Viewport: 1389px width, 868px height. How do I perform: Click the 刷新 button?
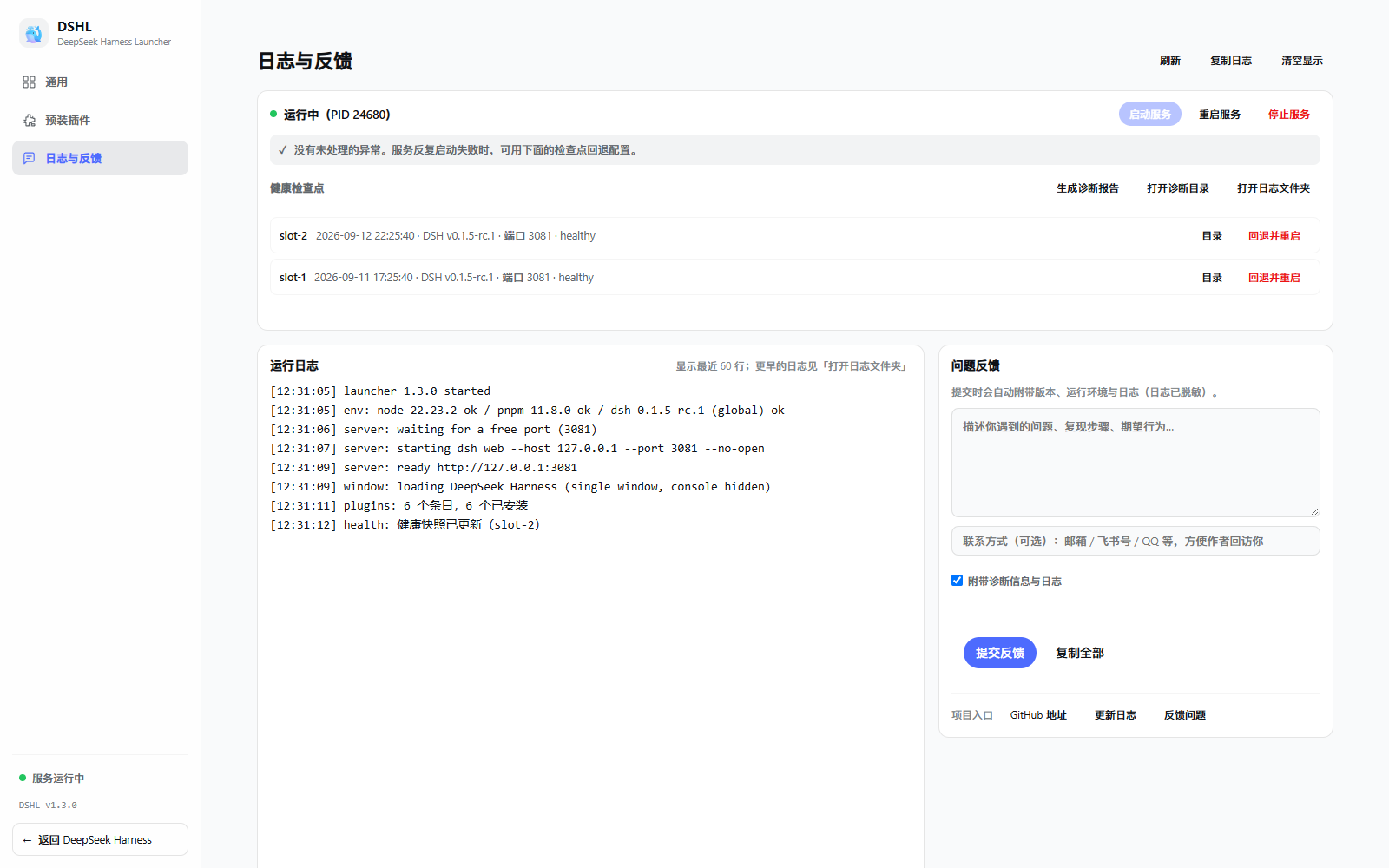1170,61
